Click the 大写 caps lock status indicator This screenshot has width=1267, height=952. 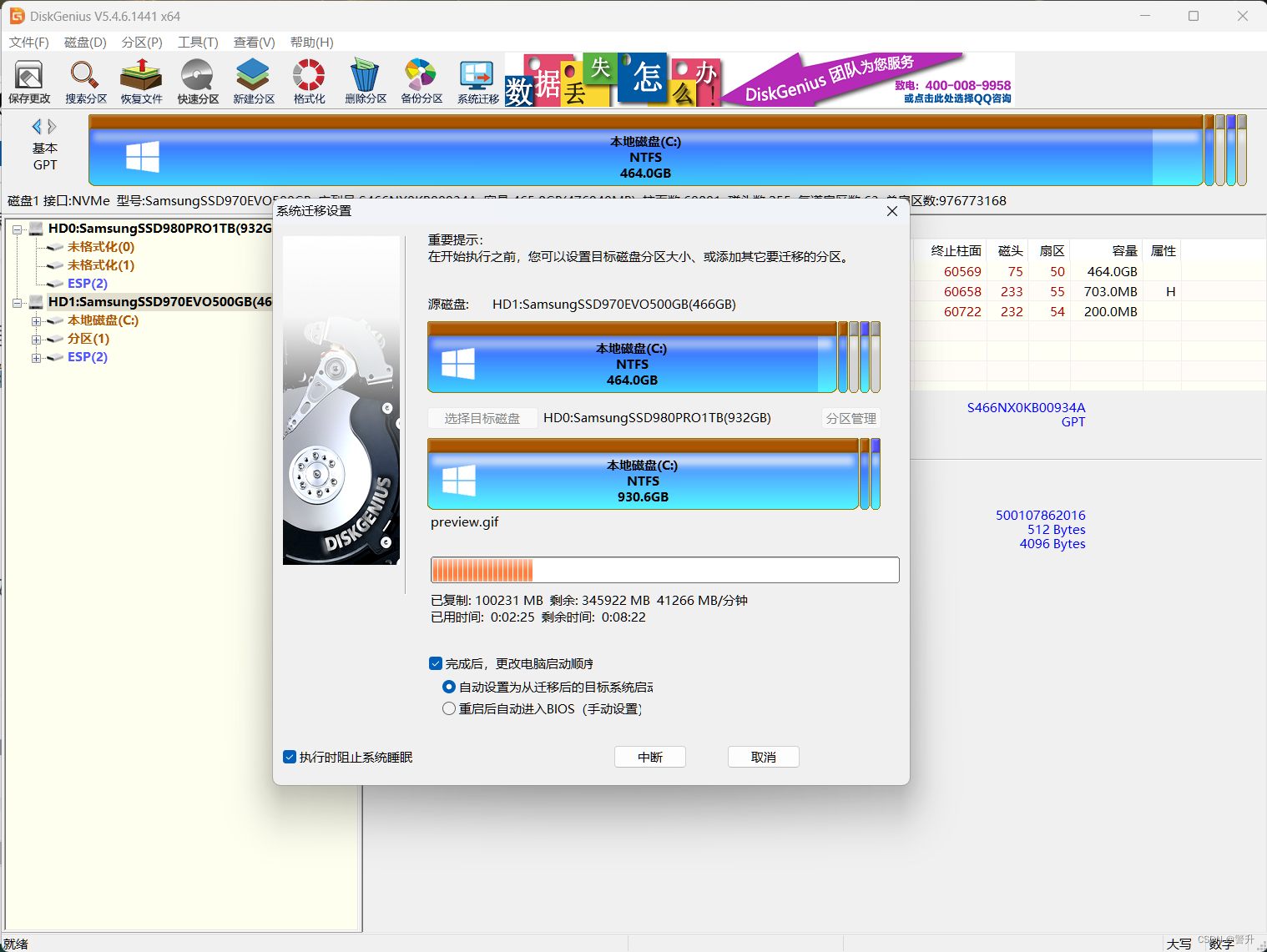click(1179, 944)
